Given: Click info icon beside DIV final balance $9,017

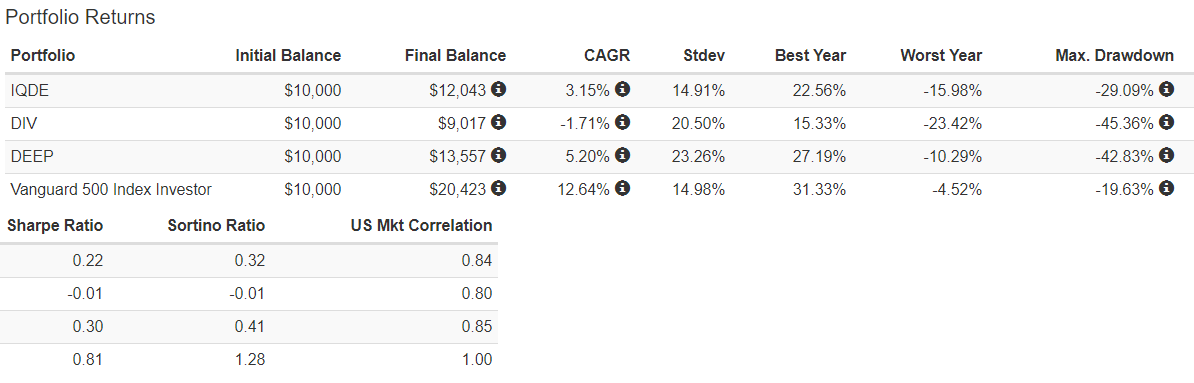Looking at the screenshot, I should 499,123.
